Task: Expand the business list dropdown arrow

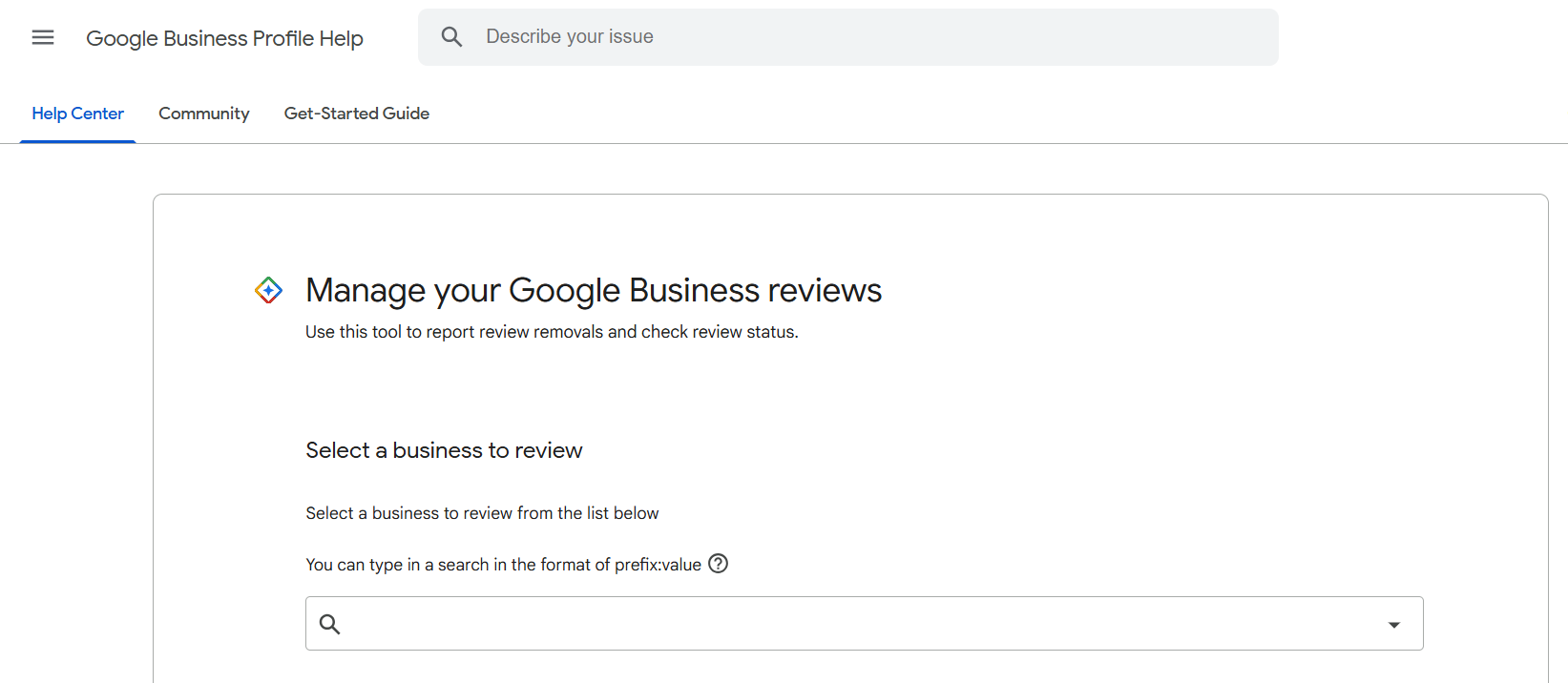Action: click(x=1394, y=625)
